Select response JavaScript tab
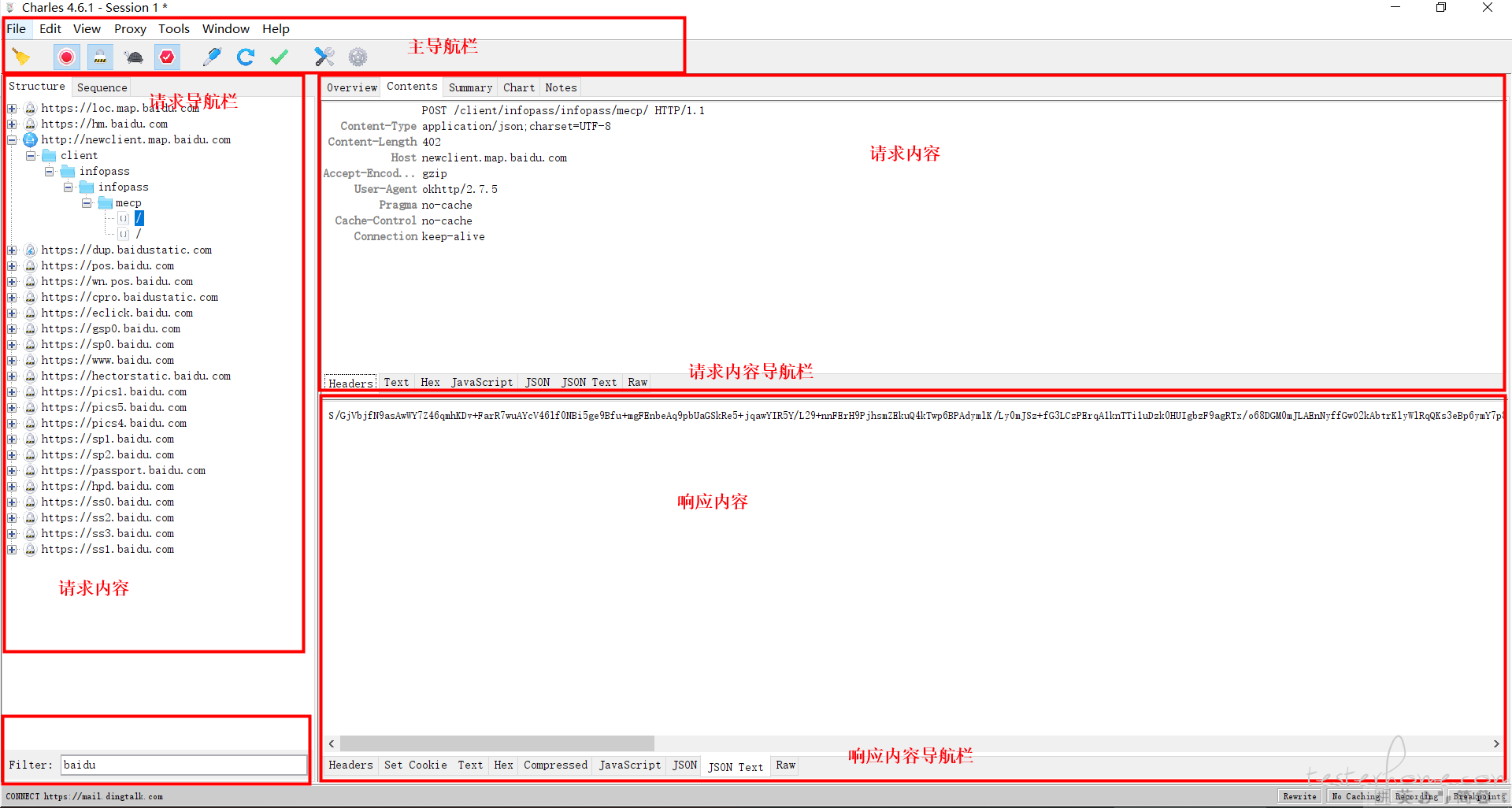Viewport: 1512px width, 808px height. pyautogui.click(x=630, y=765)
